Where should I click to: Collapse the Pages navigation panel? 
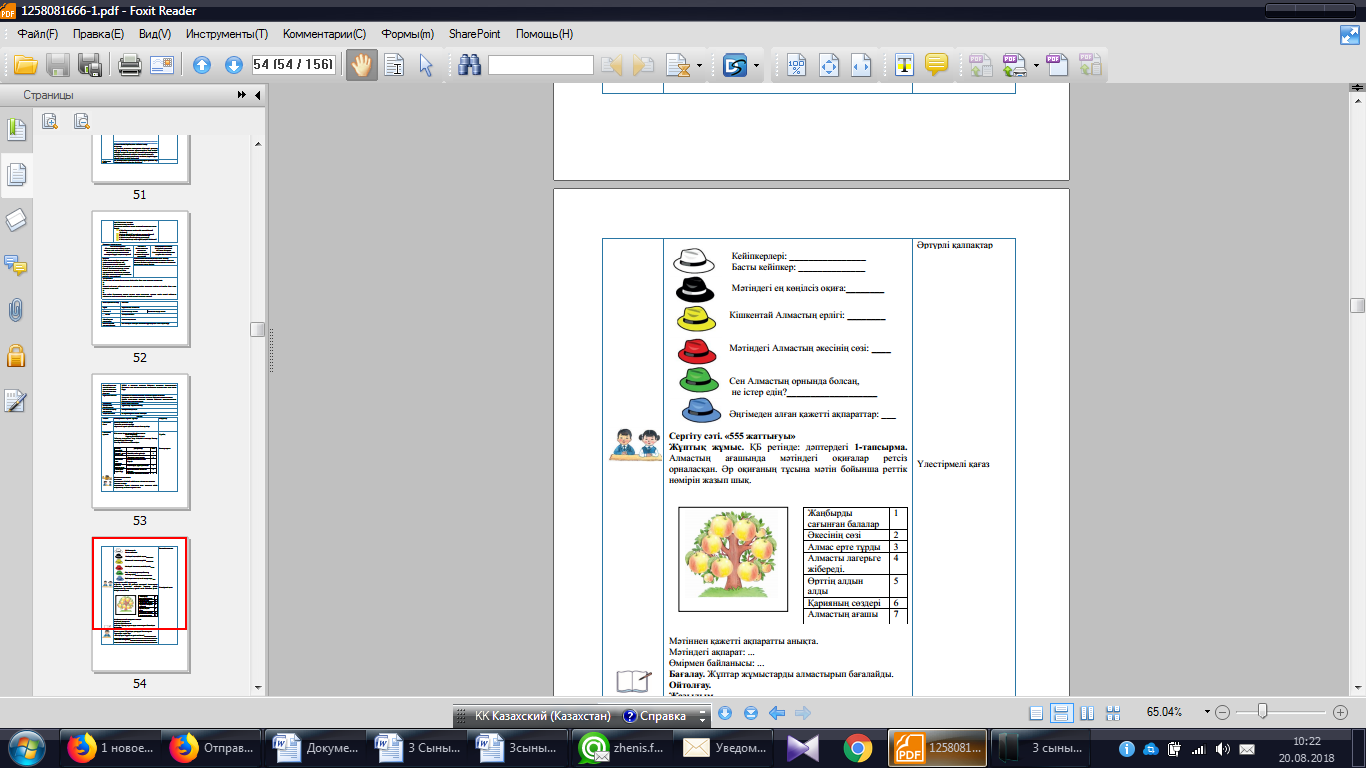258,96
